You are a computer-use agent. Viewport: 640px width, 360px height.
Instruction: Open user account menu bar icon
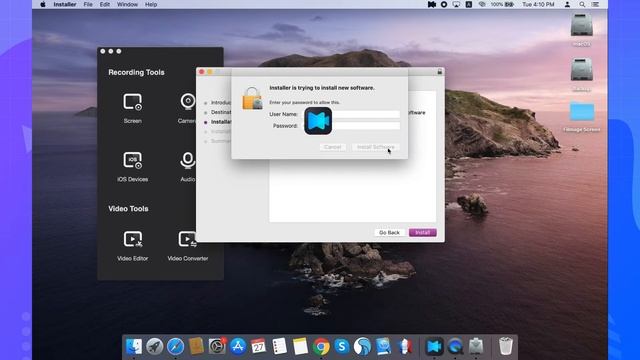(567, 4)
